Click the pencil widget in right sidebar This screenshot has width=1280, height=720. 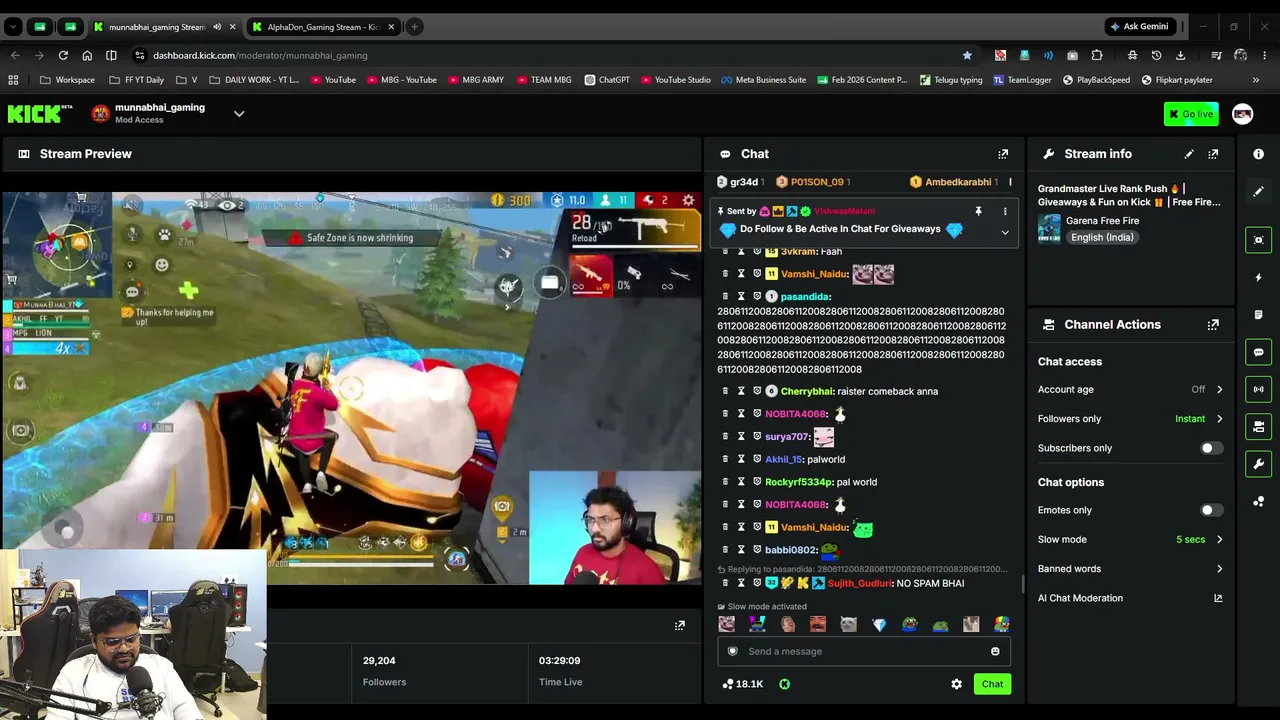click(1258, 191)
